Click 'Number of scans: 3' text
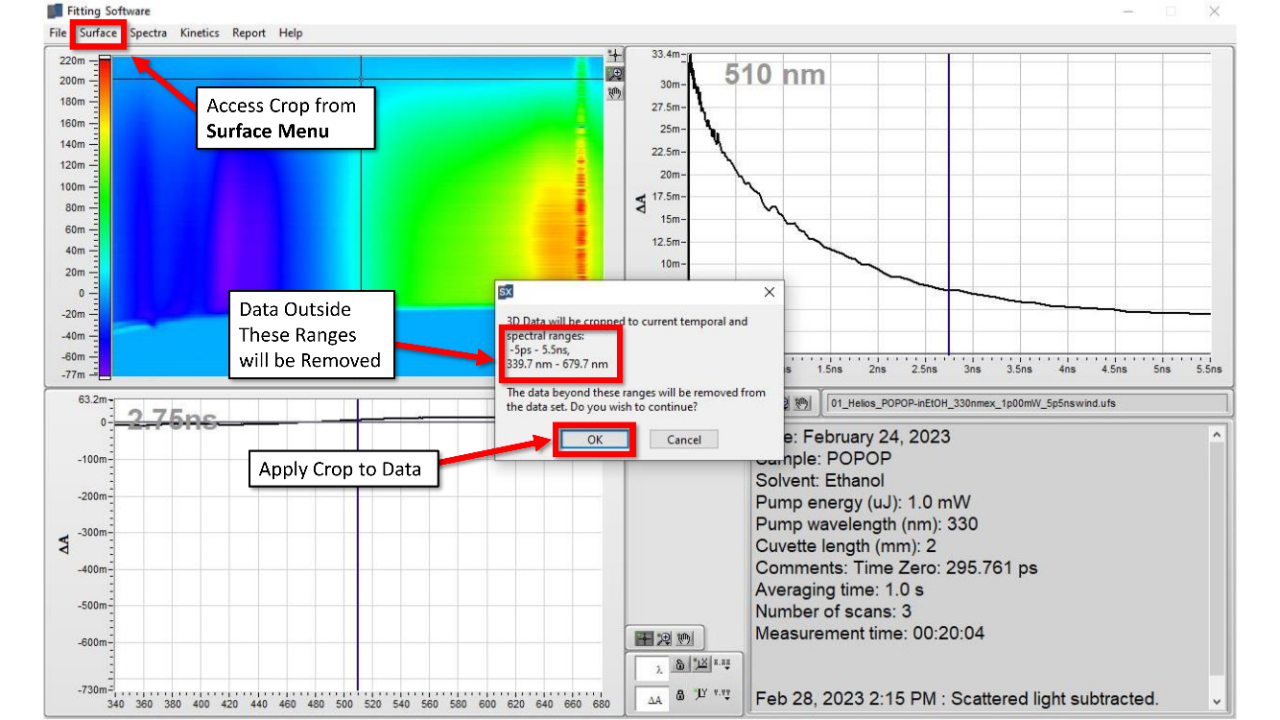This screenshot has height=720, width=1280. 833,611
